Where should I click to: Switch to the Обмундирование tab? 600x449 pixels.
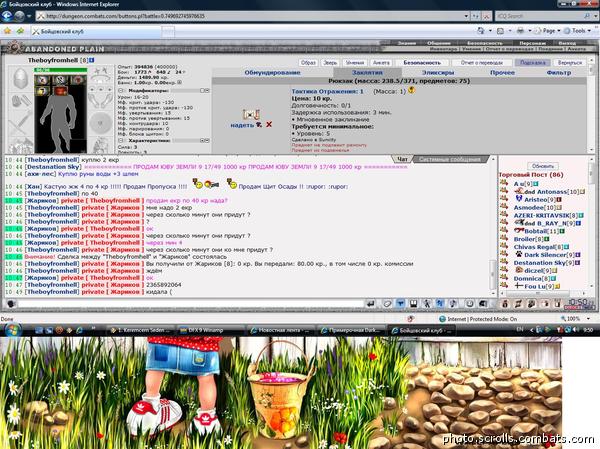coord(272,72)
